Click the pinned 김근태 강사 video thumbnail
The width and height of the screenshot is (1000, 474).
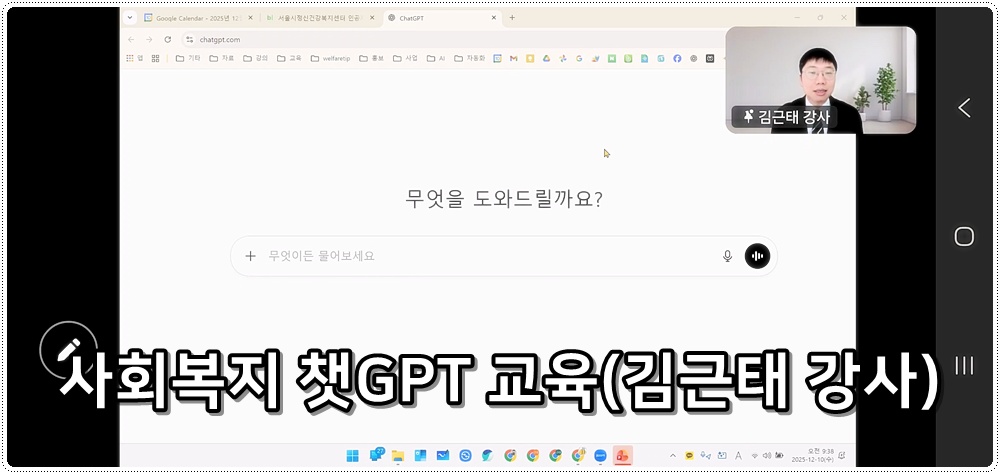coord(821,80)
